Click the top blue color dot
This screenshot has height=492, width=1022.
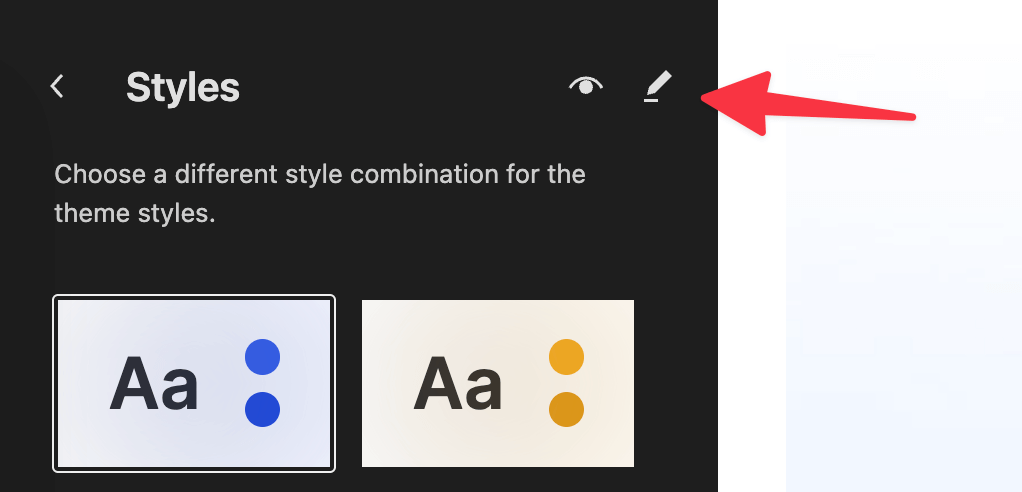point(262,357)
